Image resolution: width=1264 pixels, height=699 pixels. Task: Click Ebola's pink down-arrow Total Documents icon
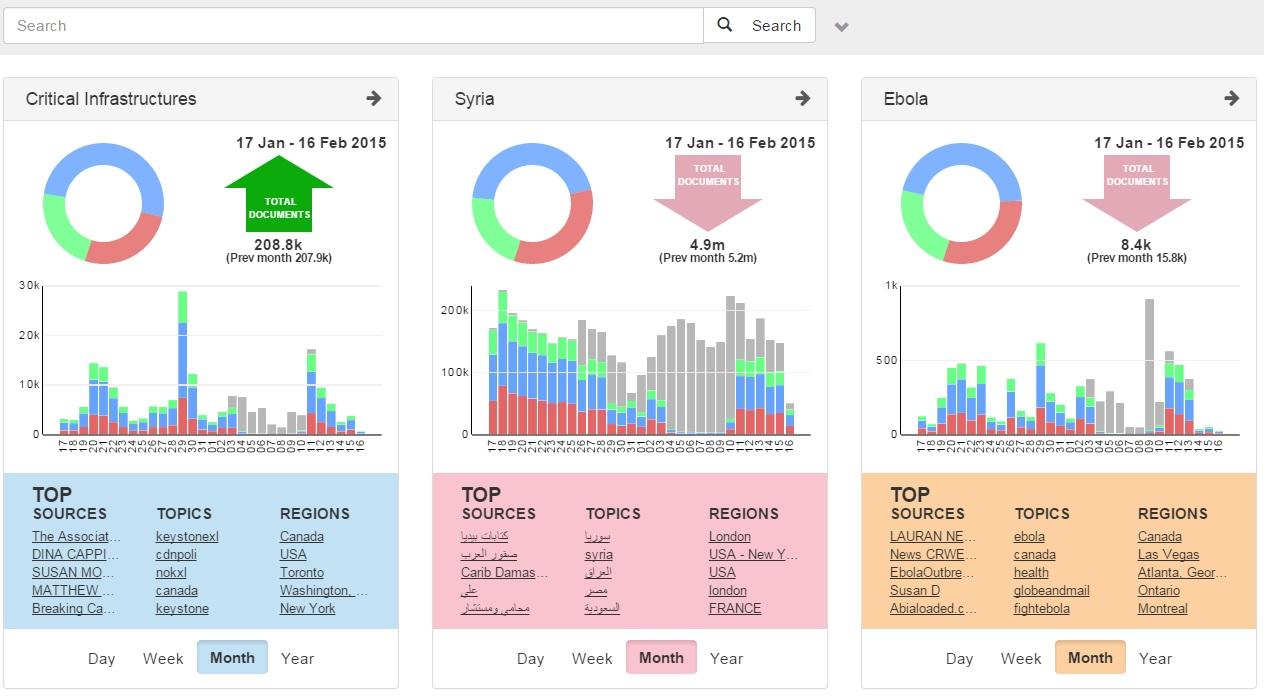click(1137, 190)
